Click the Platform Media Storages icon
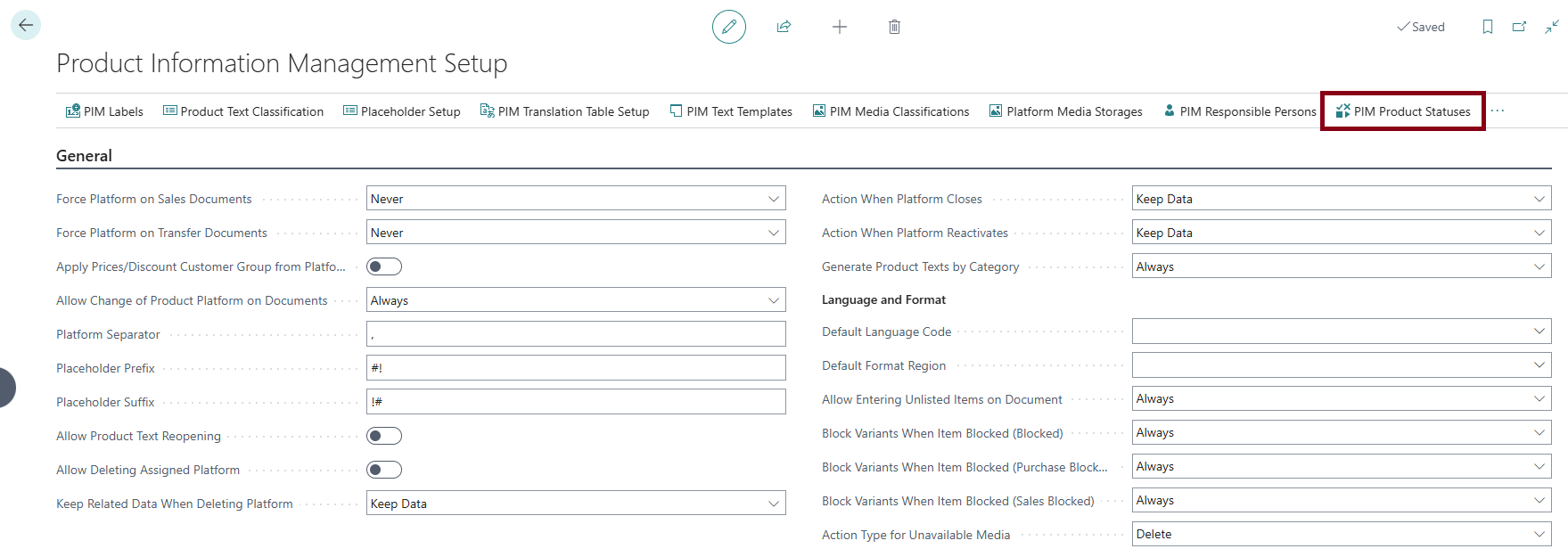The image size is (1568, 557). tap(996, 111)
